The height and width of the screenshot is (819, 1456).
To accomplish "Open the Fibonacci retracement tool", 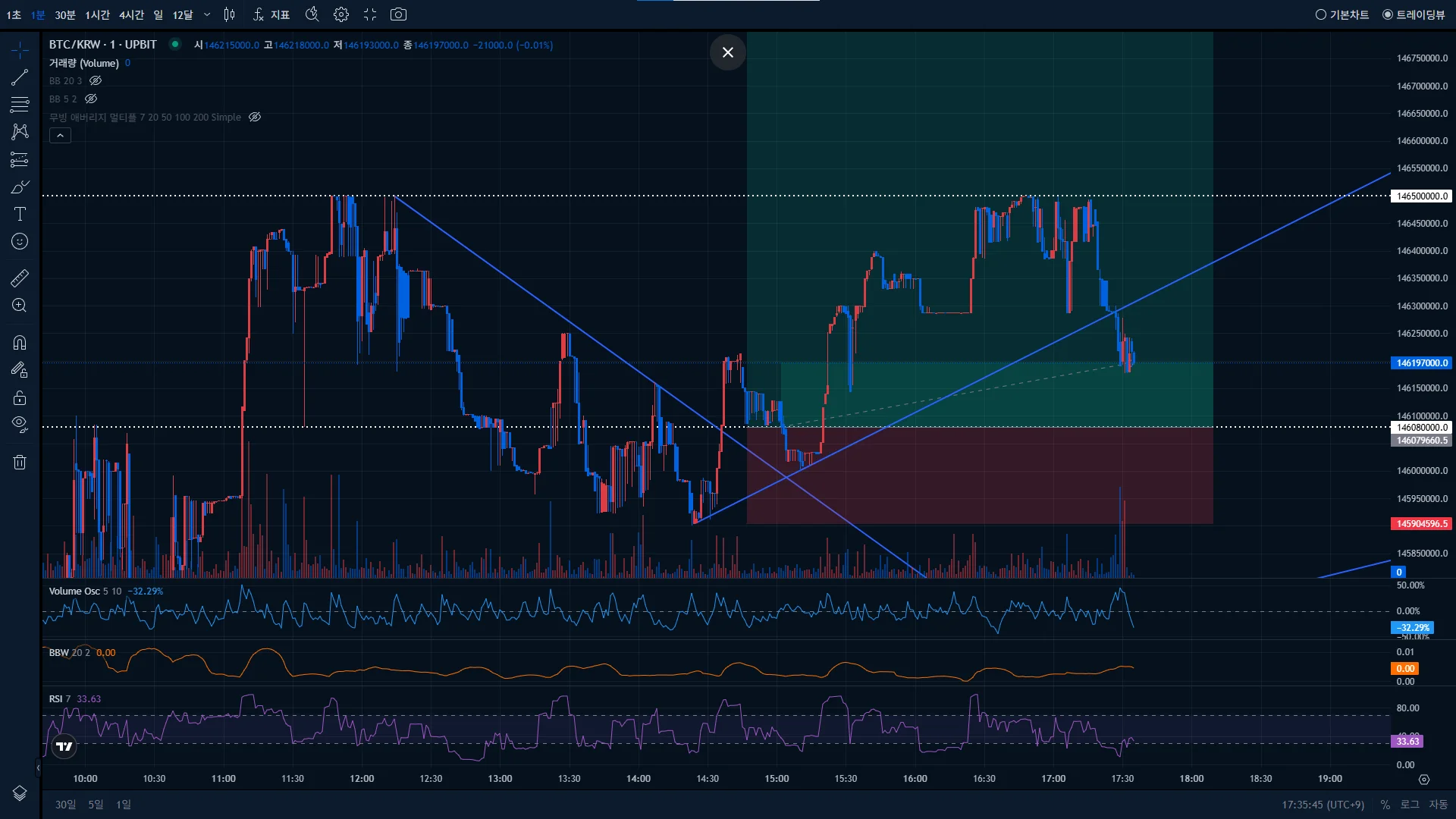I will [20, 105].
